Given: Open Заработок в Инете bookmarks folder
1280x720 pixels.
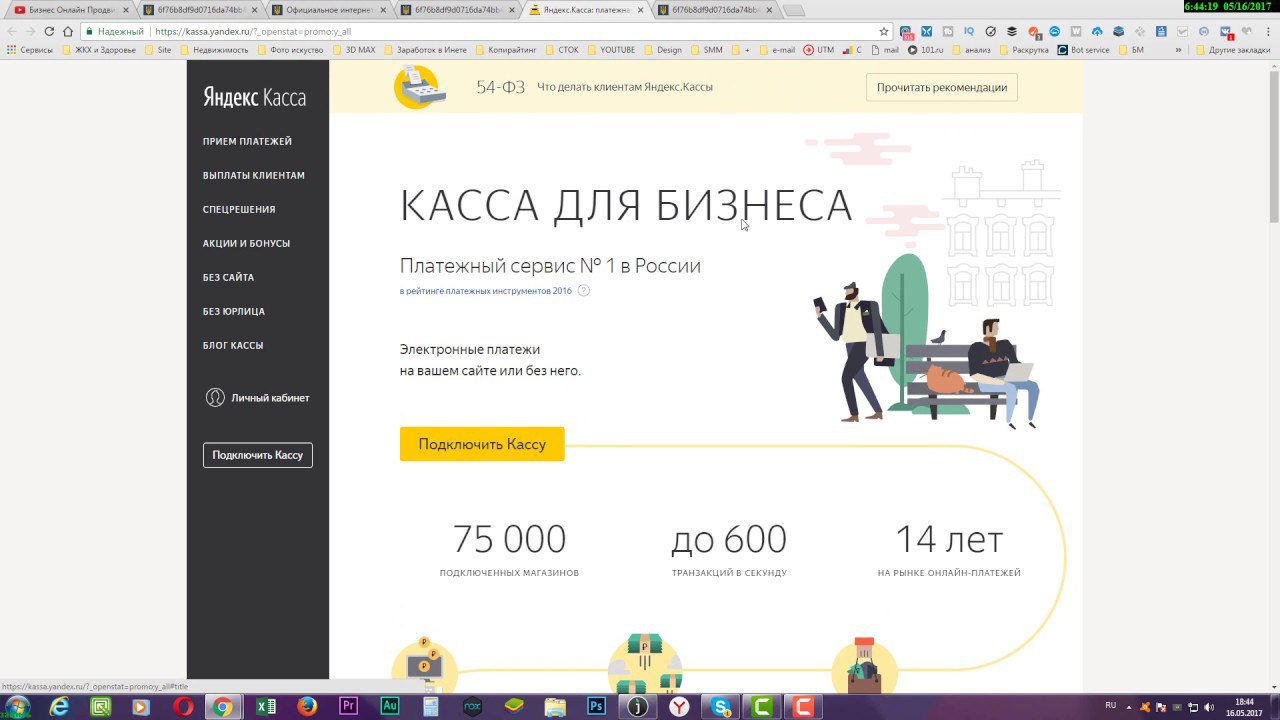Looking at the screenshot, I should (x=424, y=49).
